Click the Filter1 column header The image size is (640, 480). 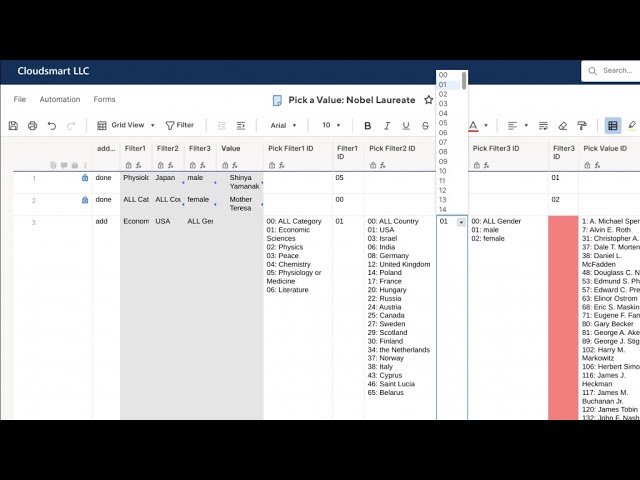[x=135, y=149]
